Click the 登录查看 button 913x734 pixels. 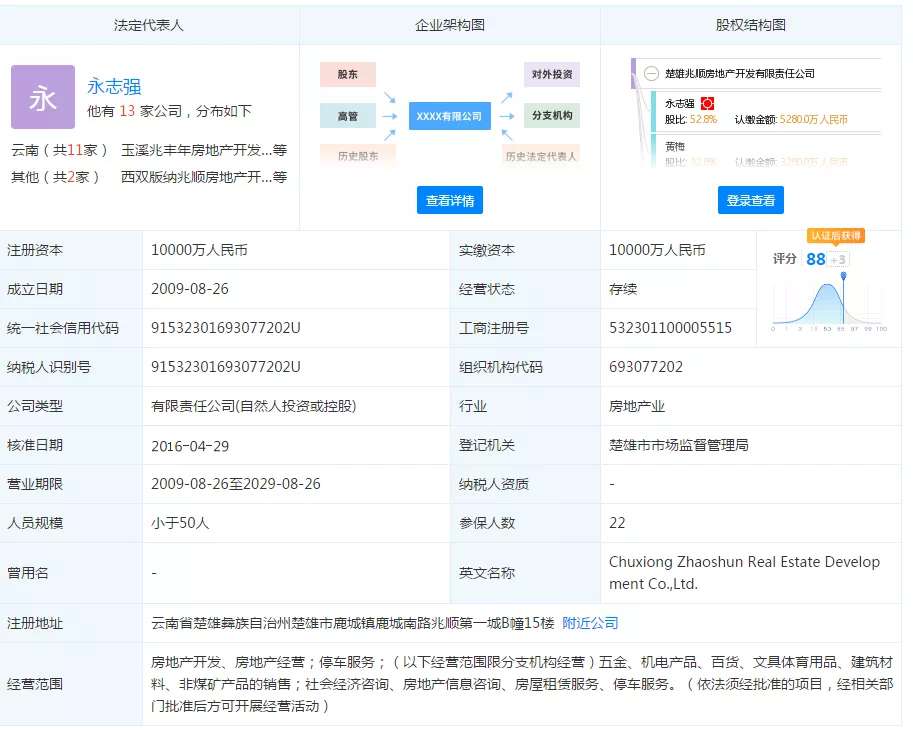tap(751, 200)
